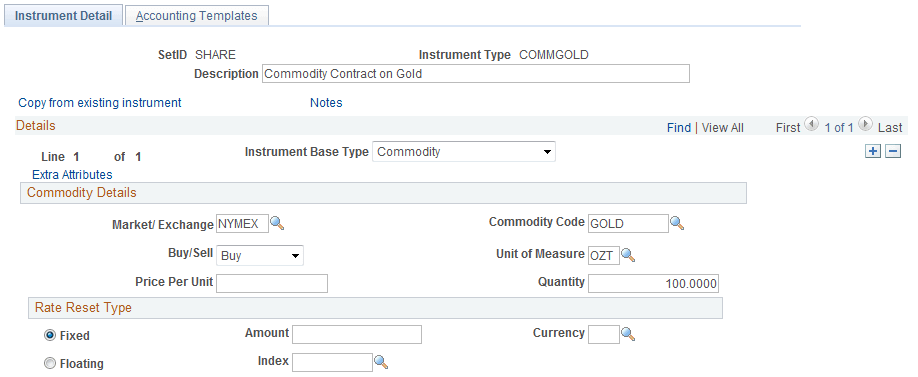Add a new row with plus icon
Screen dimensions: 918x377
pos(873,151)
